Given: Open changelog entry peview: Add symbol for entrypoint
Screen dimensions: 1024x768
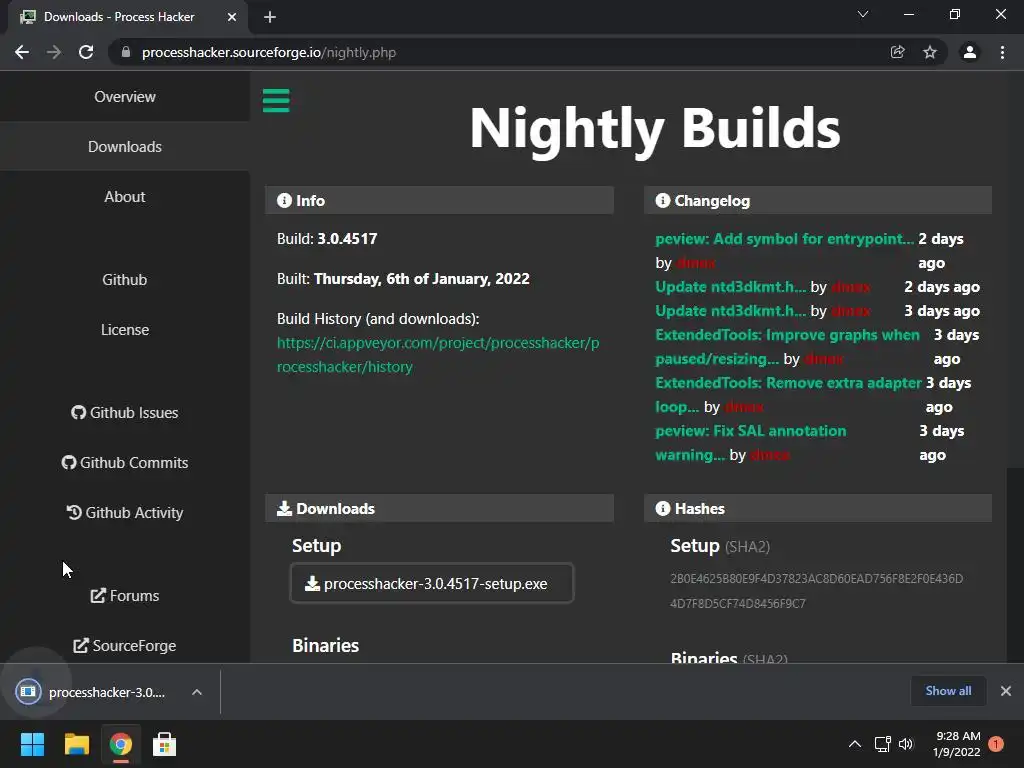Looking at the screenshot, I should tap(784, 239).
